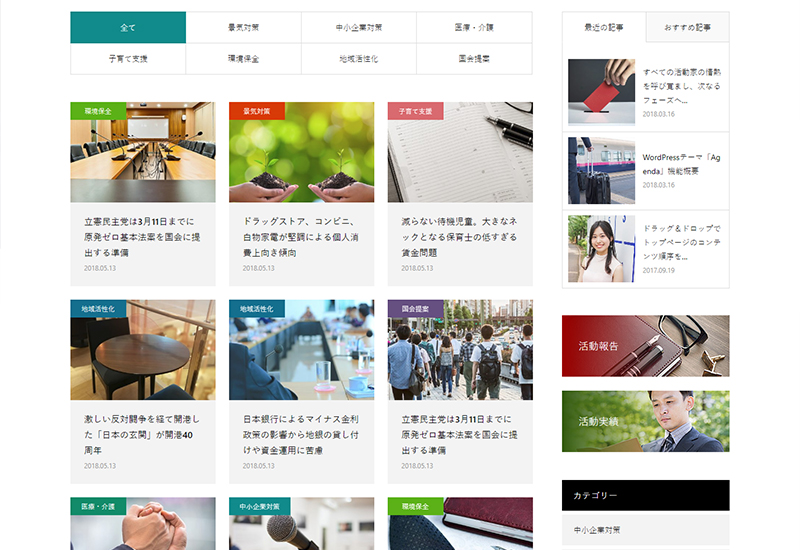Open article title ドラッグストア、コンビニ
The width and height of the screenshot is (800, 550).
pyautogui.click(x=301, y=237)
